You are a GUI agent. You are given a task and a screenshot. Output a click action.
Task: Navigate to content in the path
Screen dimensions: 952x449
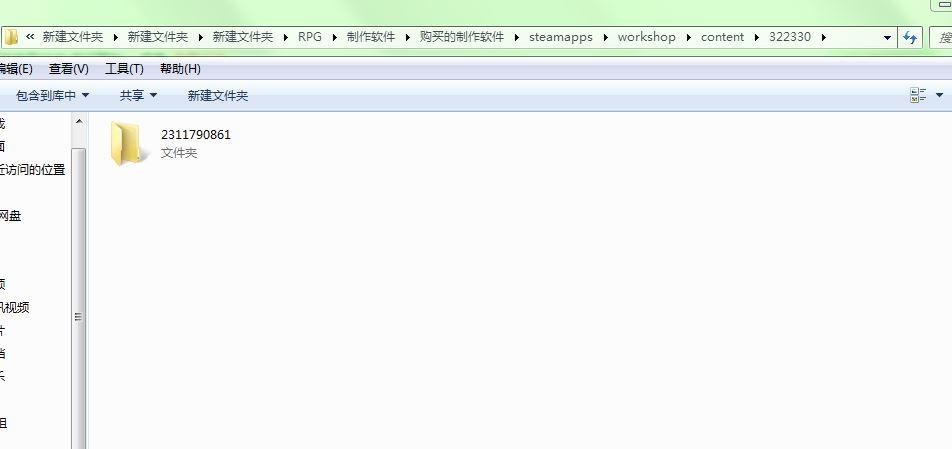(722, 36)
